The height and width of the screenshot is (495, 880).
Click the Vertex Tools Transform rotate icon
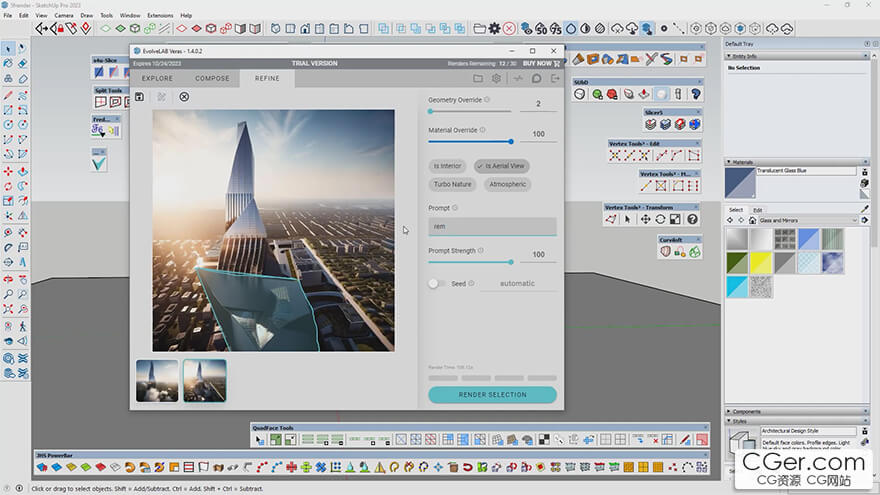point(661,219)
